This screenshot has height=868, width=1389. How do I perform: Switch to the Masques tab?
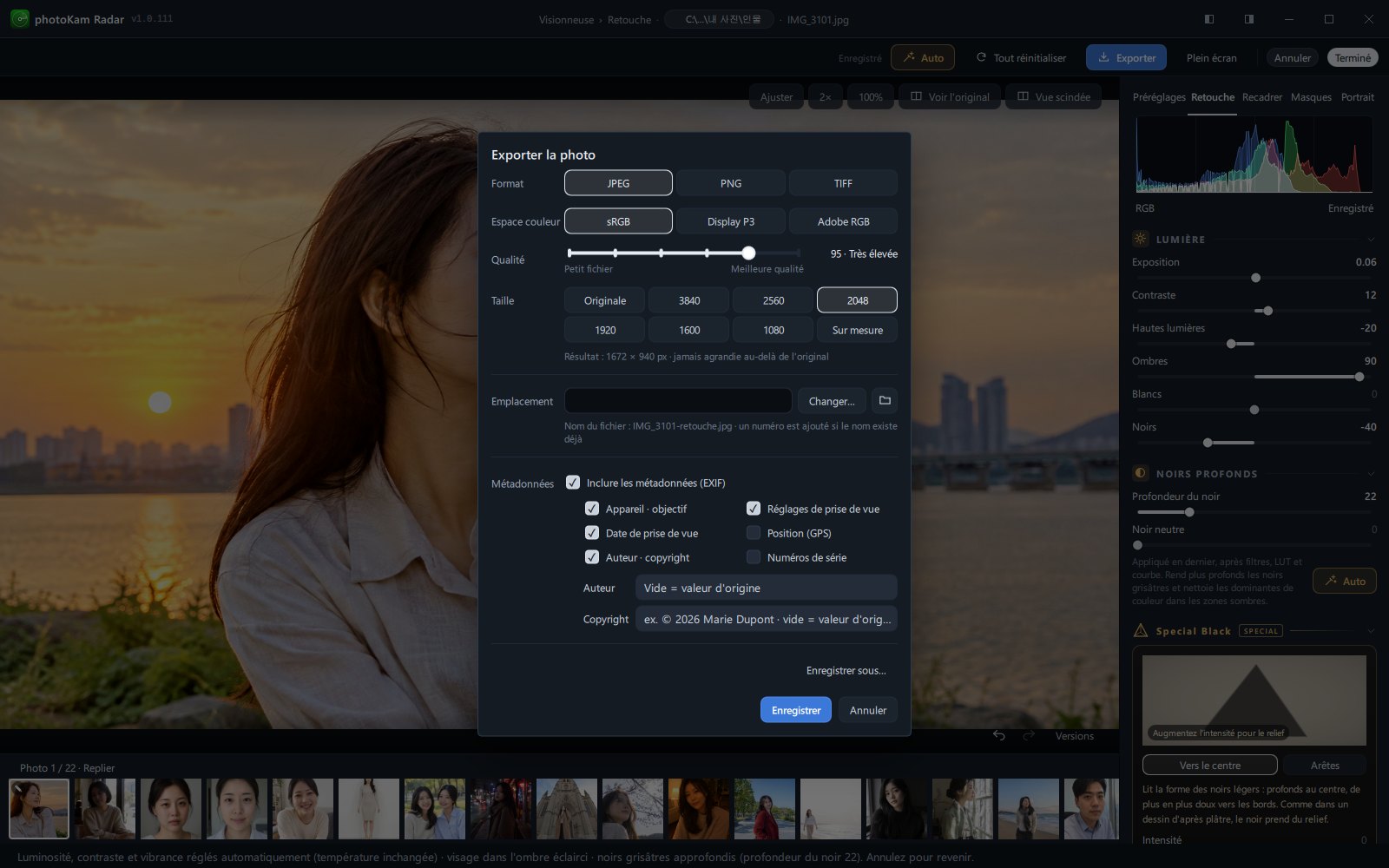[x=1311, y=97]
